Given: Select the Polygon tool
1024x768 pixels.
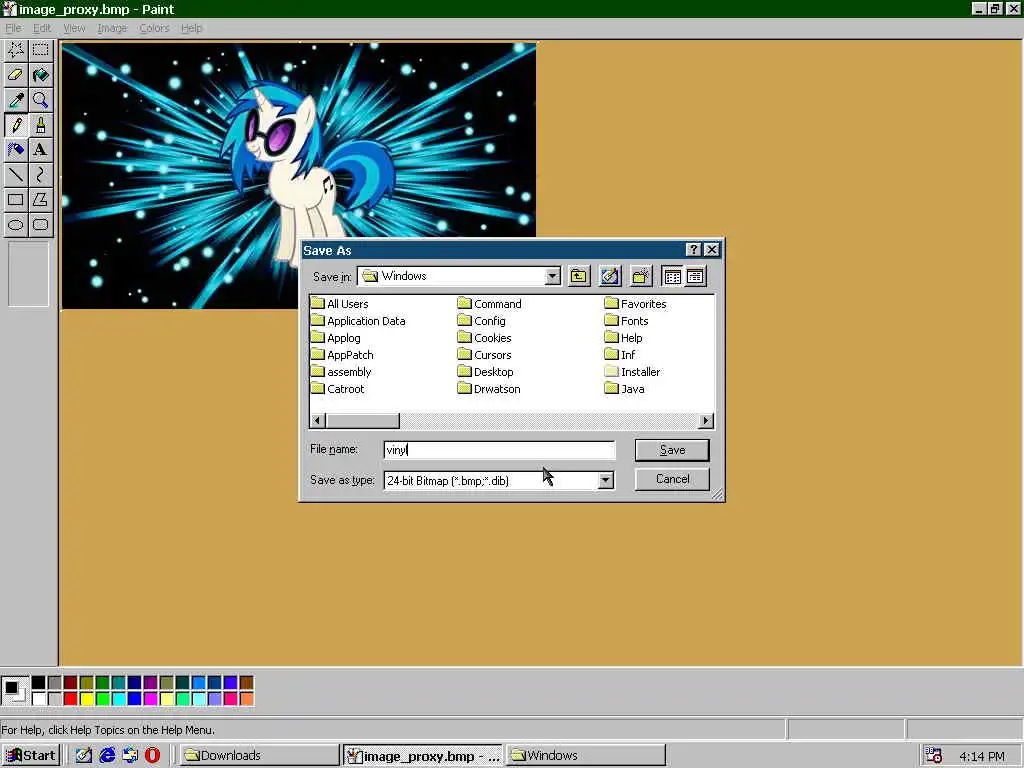Looking at the screenshot, I should click(40, 200).
